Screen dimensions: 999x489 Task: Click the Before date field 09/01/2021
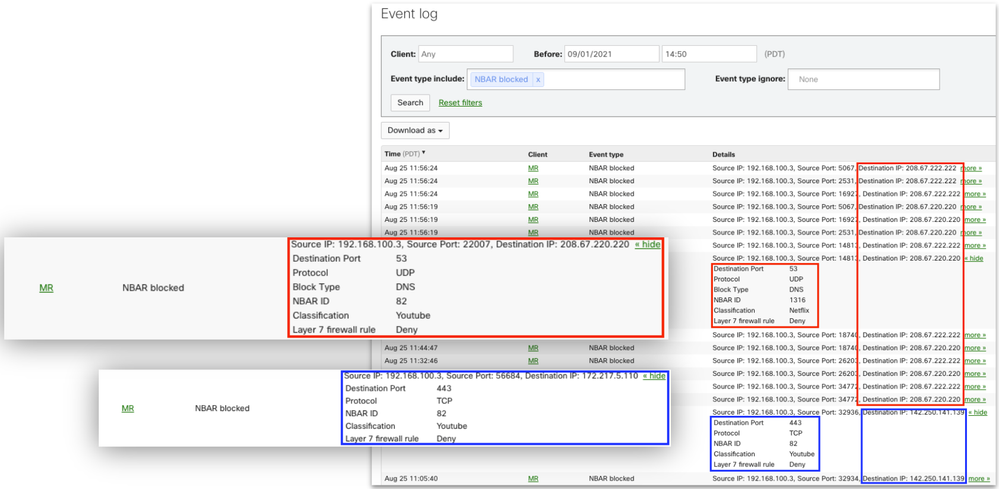(x=611, y=54)
